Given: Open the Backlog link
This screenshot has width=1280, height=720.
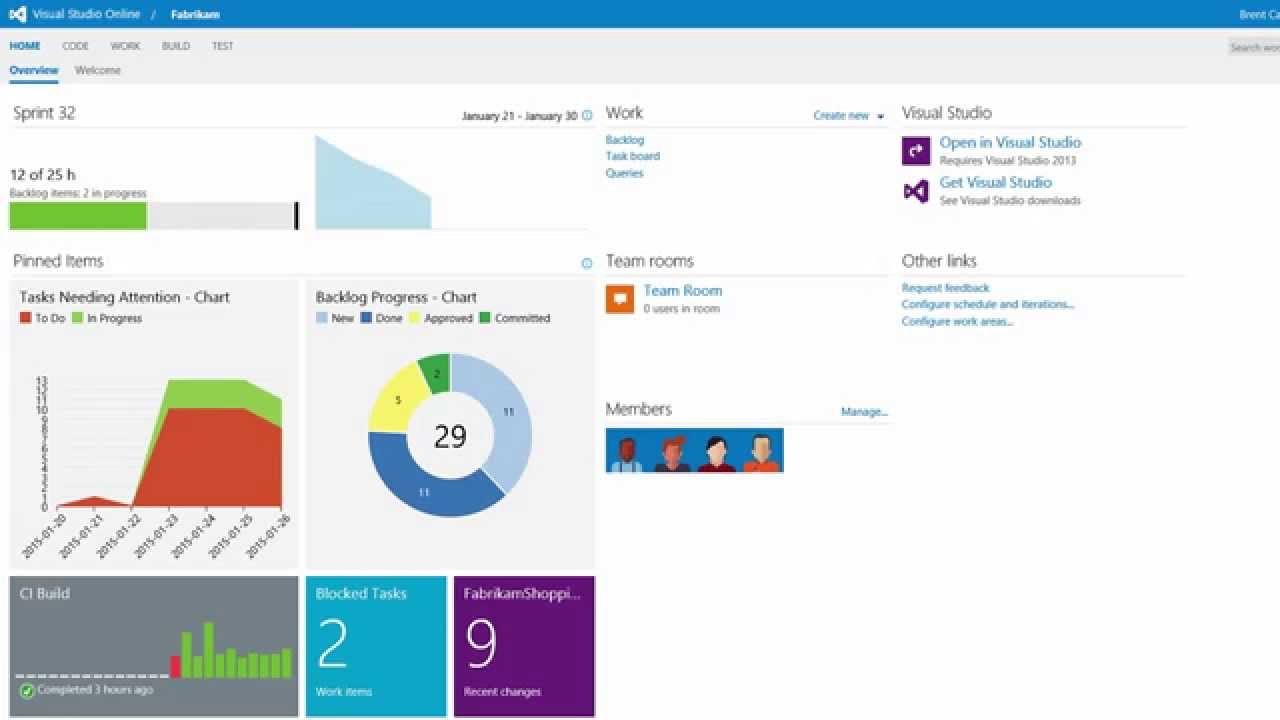Looking at the screenshot, I should 625,140.
